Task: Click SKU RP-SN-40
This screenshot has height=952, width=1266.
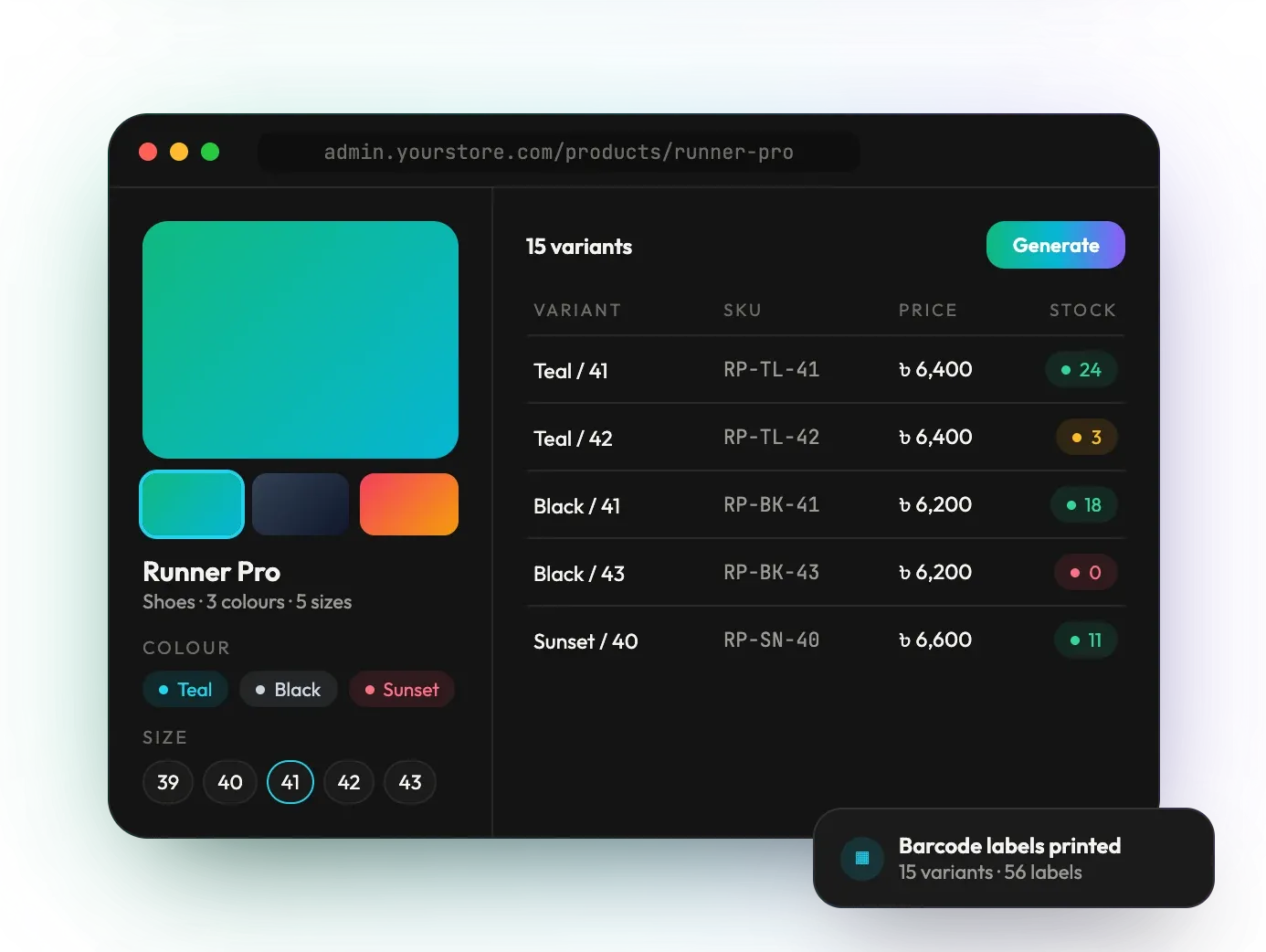Action: (x=771, y=640)
